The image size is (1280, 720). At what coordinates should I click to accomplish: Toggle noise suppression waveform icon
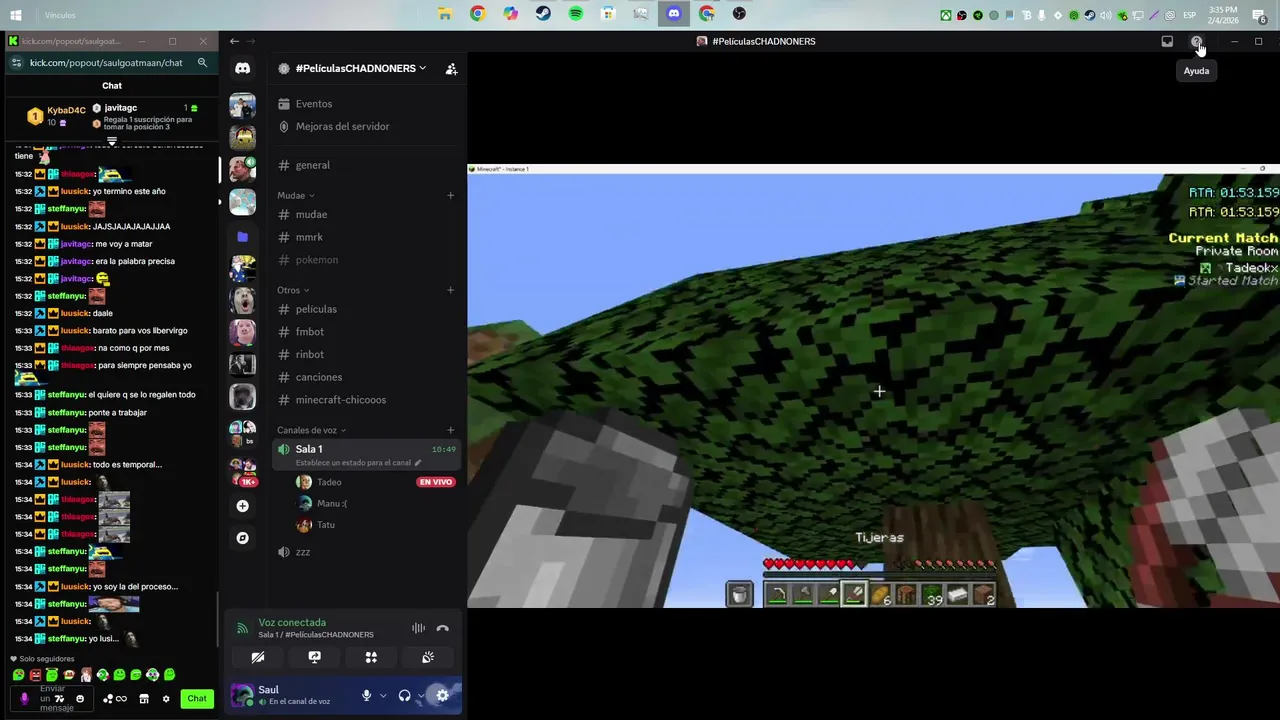click(418, 628)
